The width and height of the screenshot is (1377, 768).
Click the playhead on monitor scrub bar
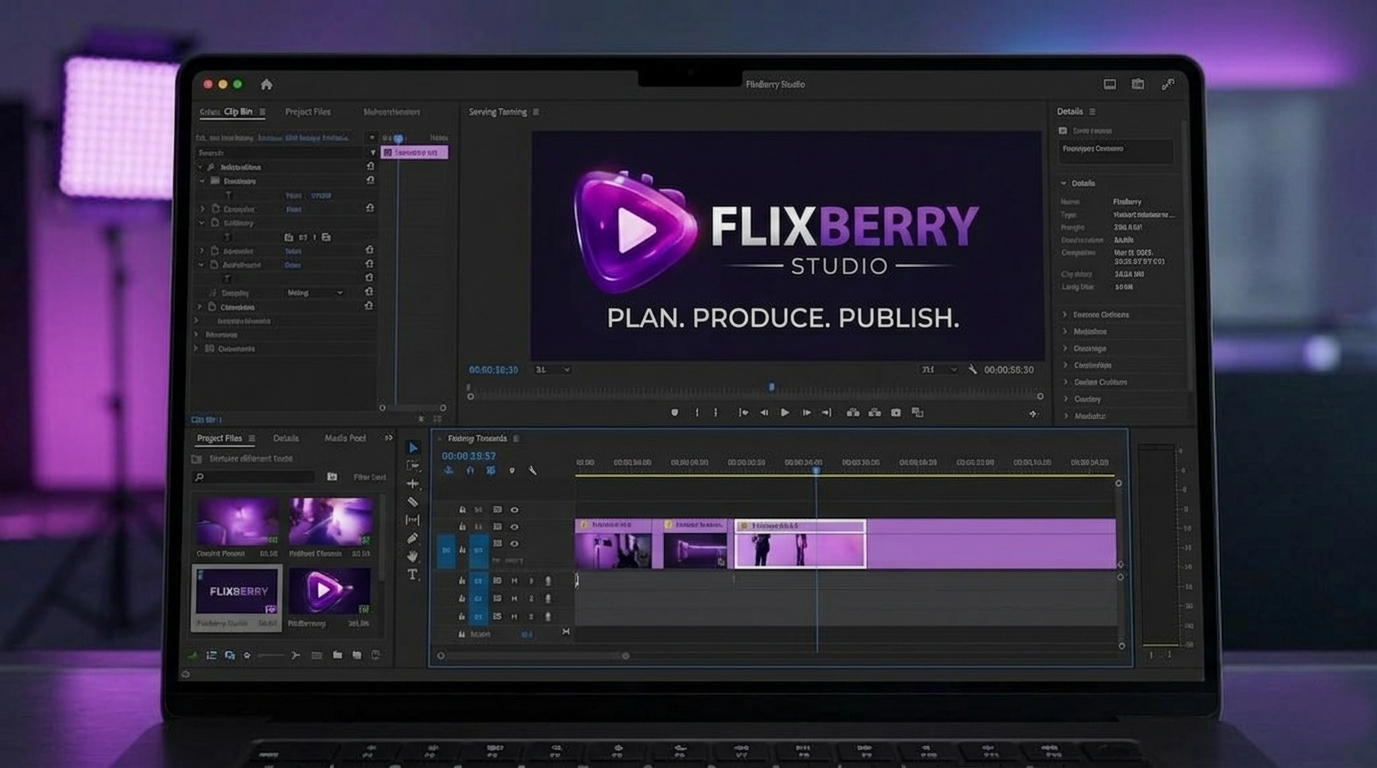tap(771, 387)
